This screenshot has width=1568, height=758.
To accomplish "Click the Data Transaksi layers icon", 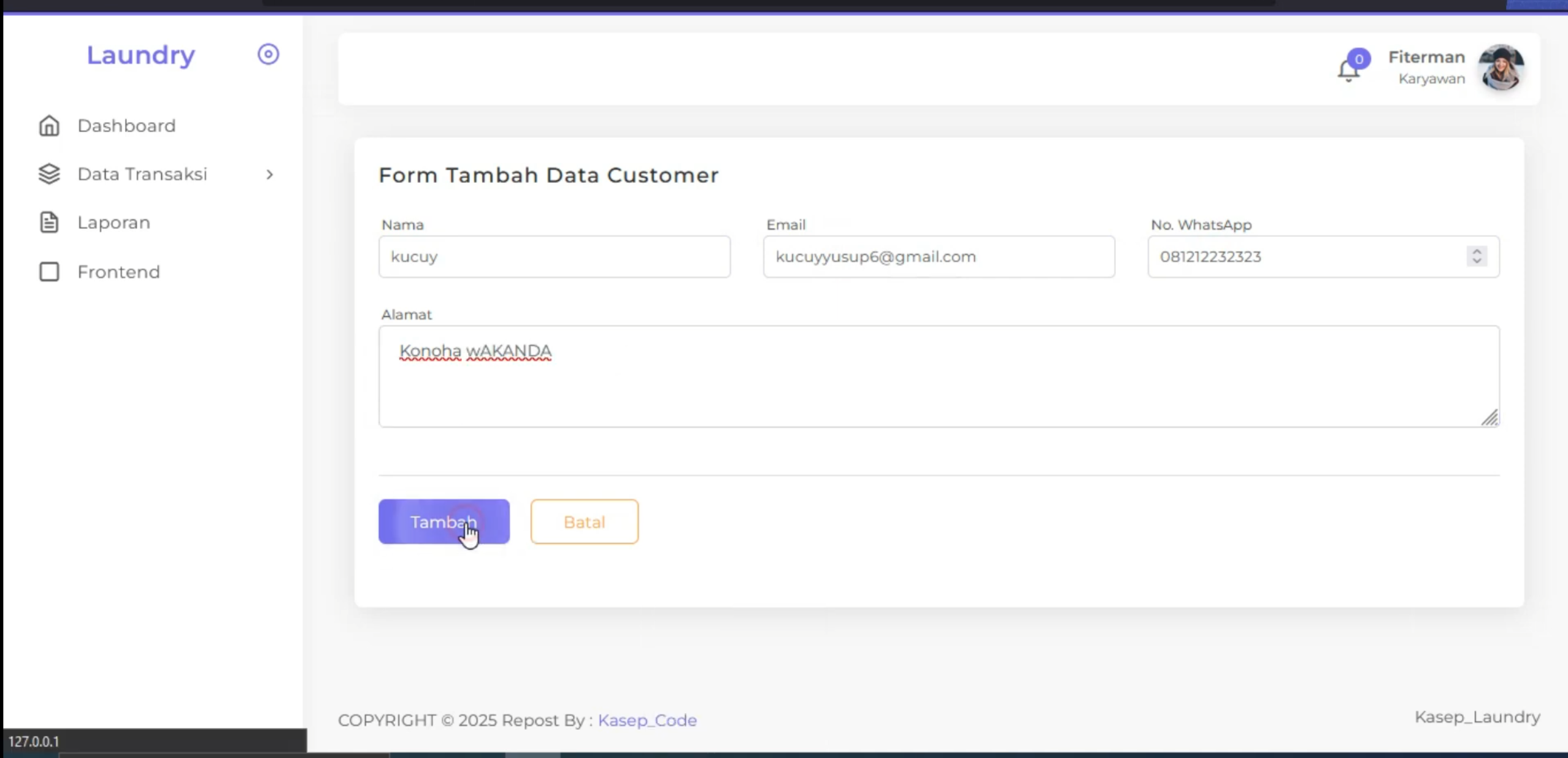I will pos(49,174).
